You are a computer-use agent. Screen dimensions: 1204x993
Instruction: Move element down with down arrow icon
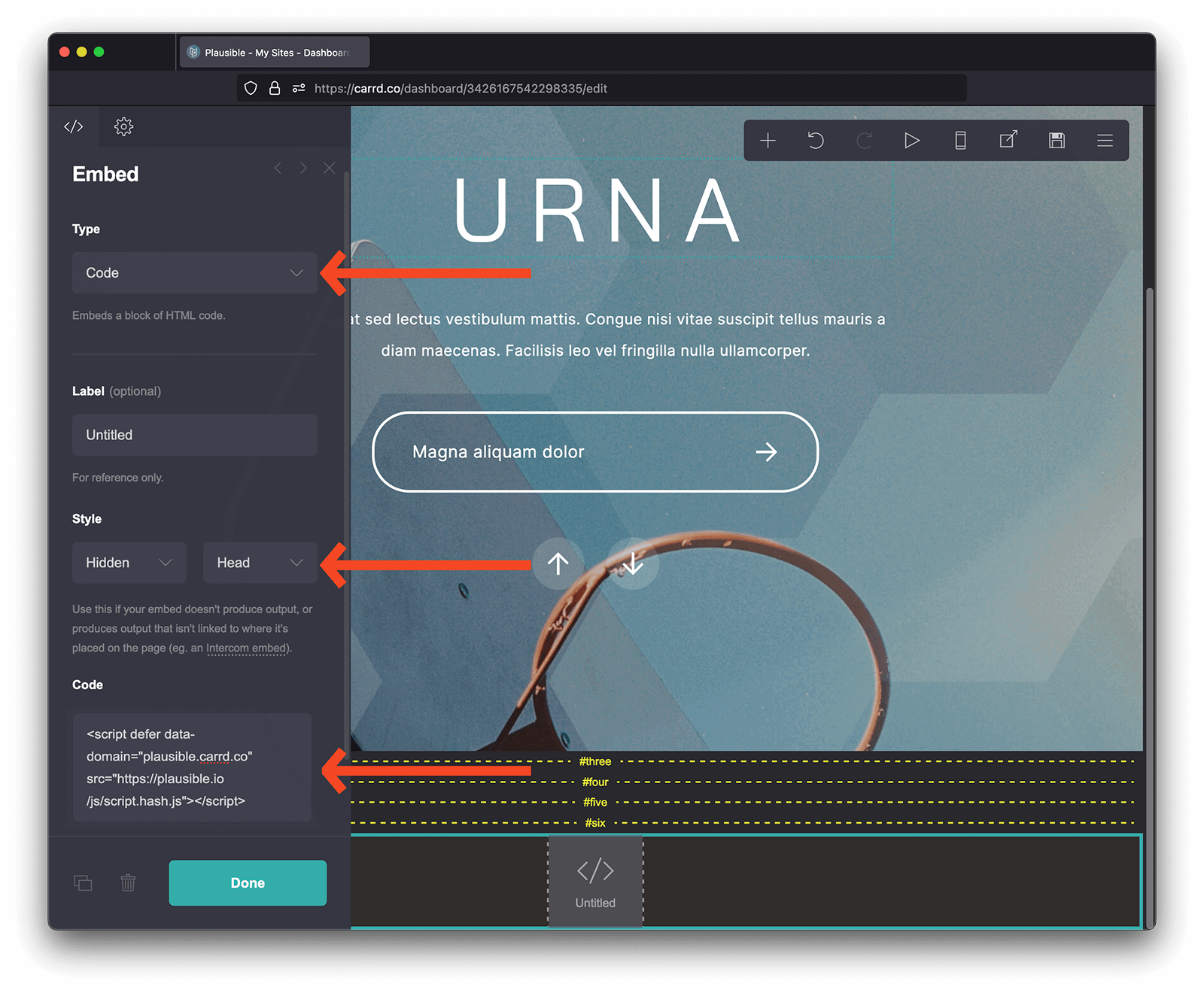point(633,563)
